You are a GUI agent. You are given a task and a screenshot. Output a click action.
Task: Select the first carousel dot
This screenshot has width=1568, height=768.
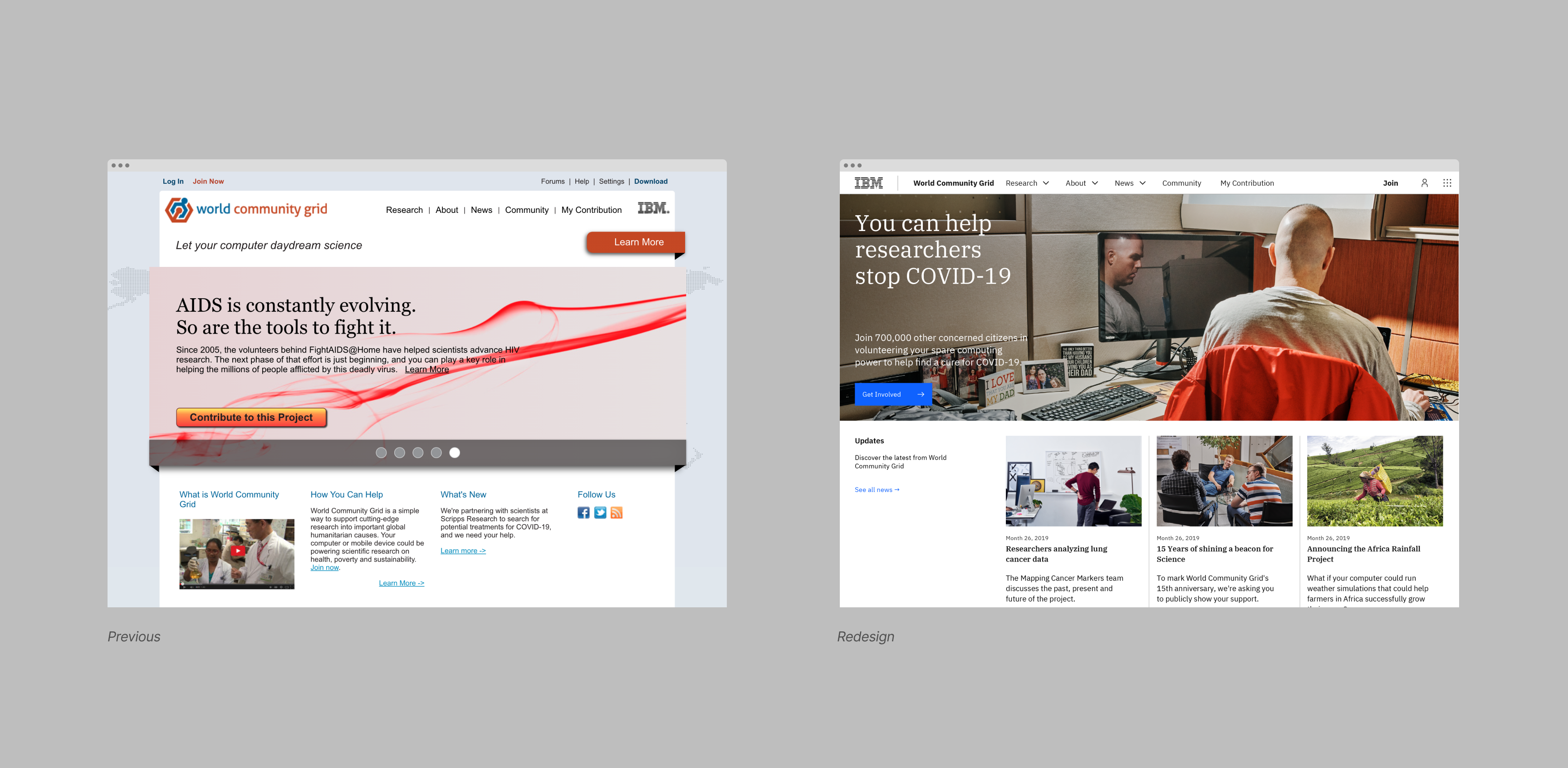pyautogui.click(x=381, y=453)
